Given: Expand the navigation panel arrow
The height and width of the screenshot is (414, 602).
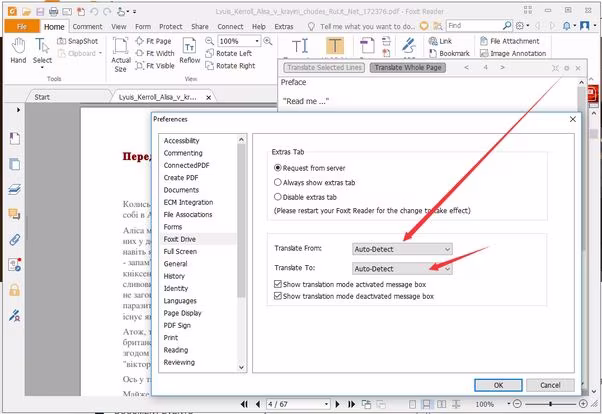Looking at the screenshot, I should [18, 110].
